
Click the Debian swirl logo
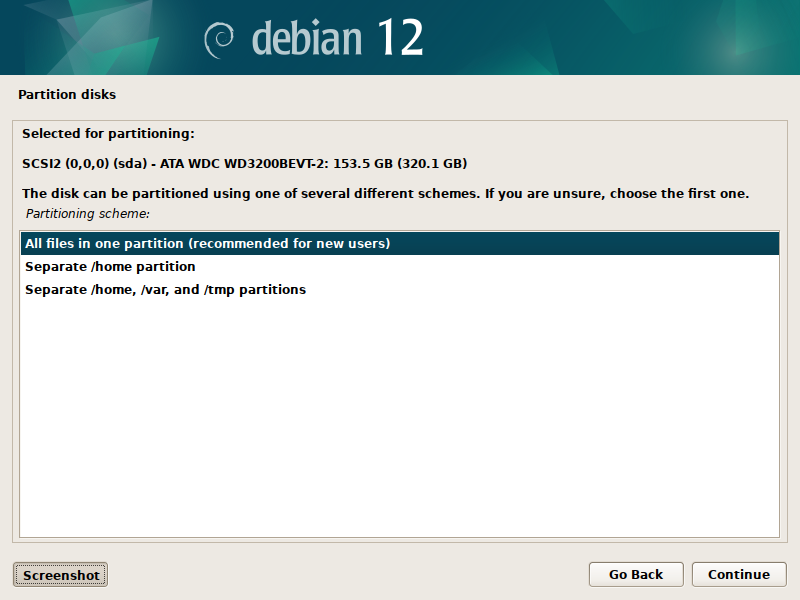(x=219, y=40)
